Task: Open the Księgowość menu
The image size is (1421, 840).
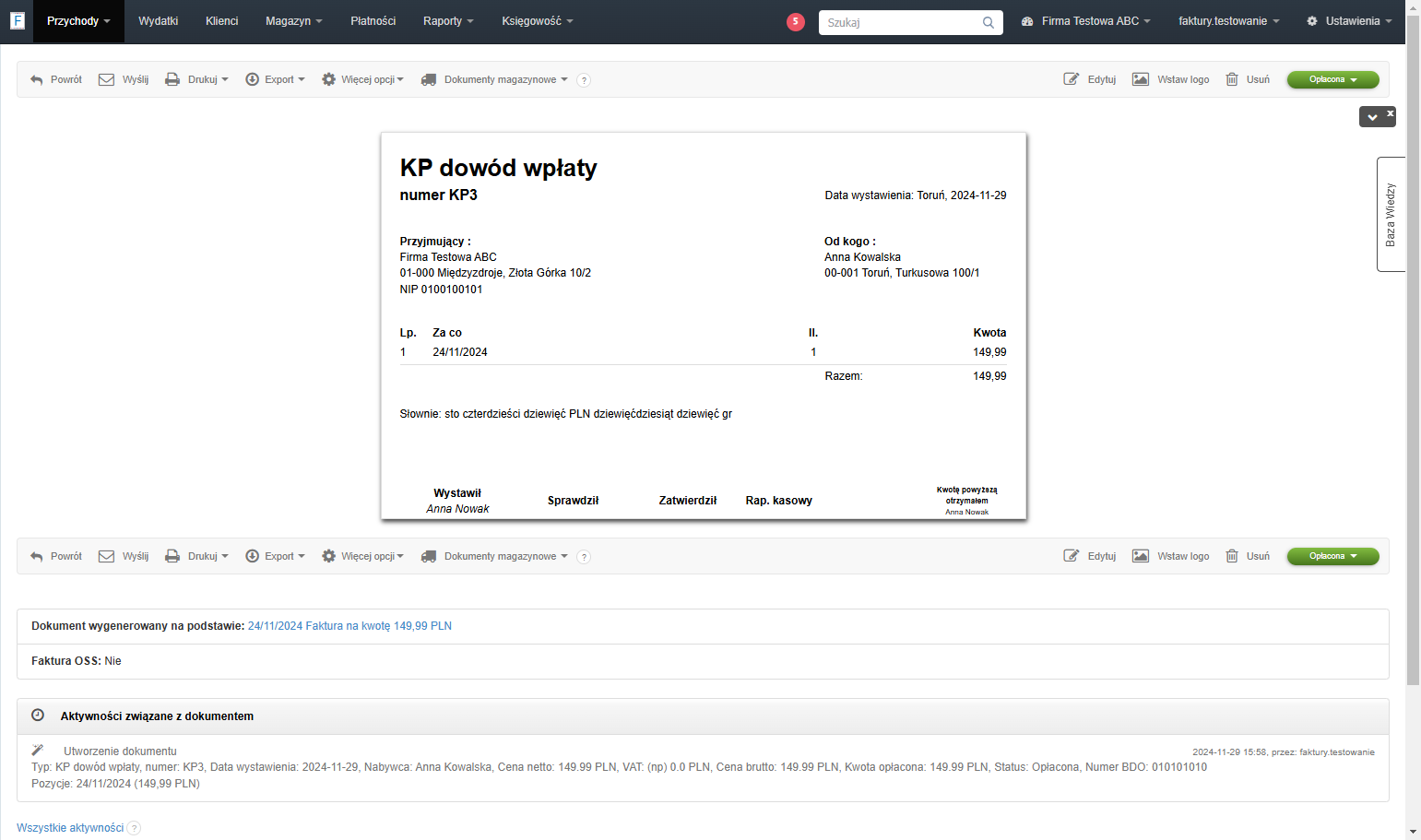Action: (538, 21)
